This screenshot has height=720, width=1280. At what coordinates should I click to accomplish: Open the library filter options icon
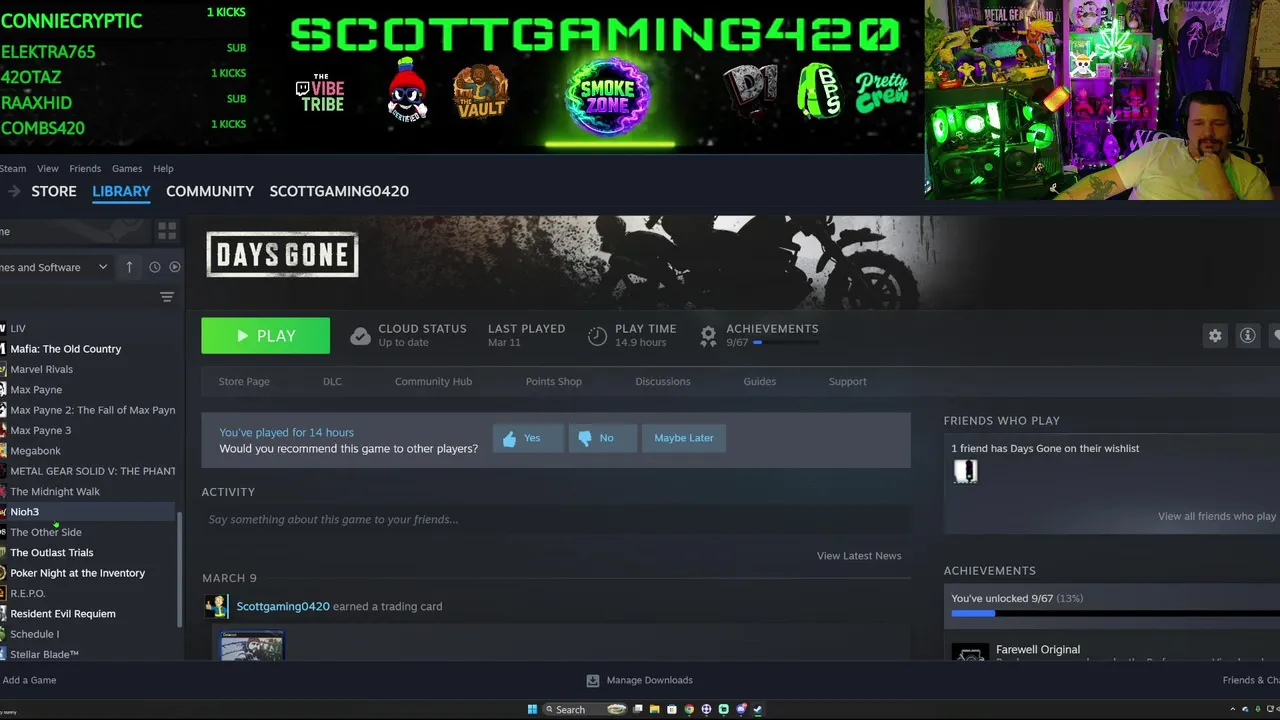167,297
